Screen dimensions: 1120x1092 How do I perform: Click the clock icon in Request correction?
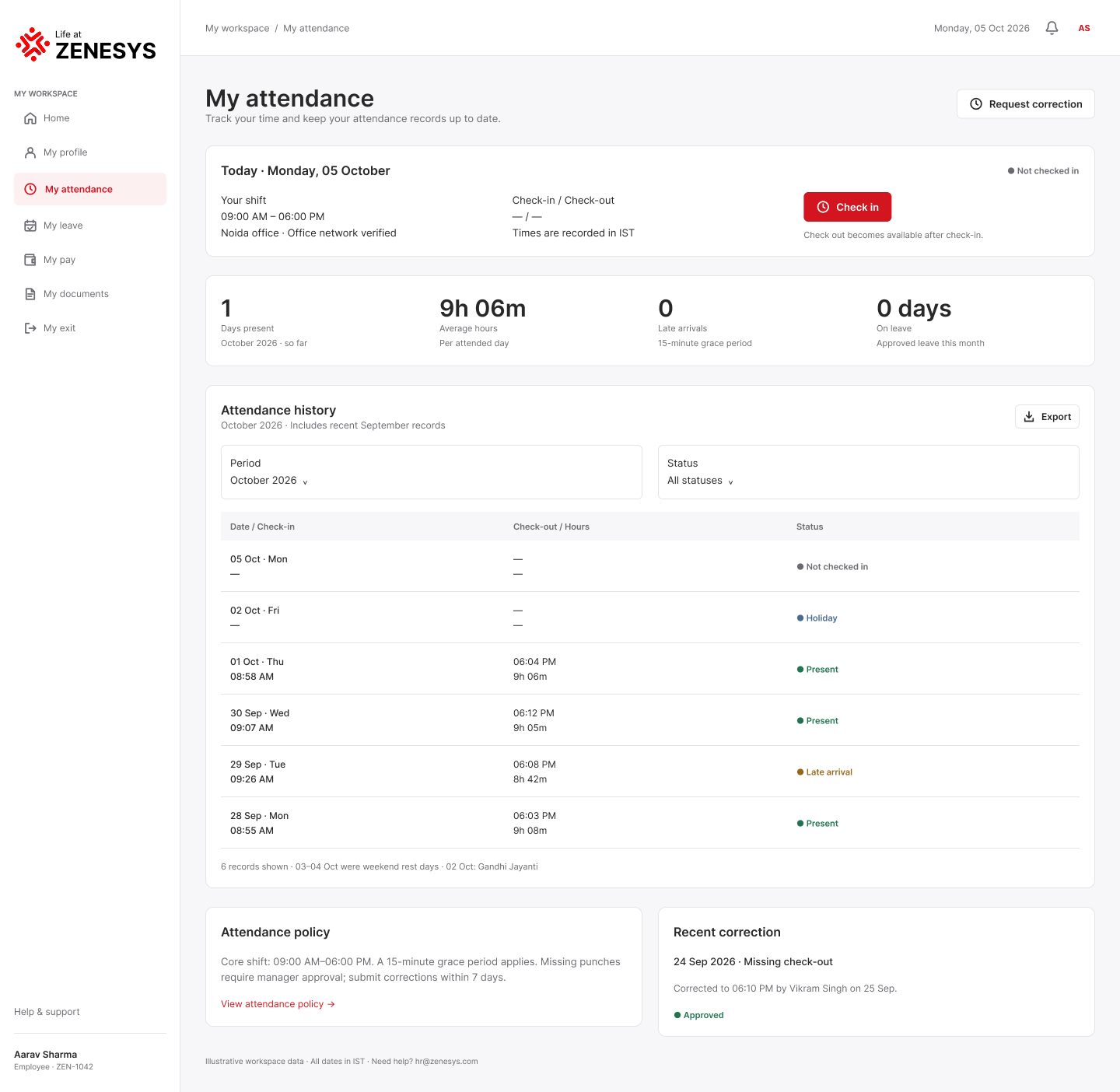976,104
